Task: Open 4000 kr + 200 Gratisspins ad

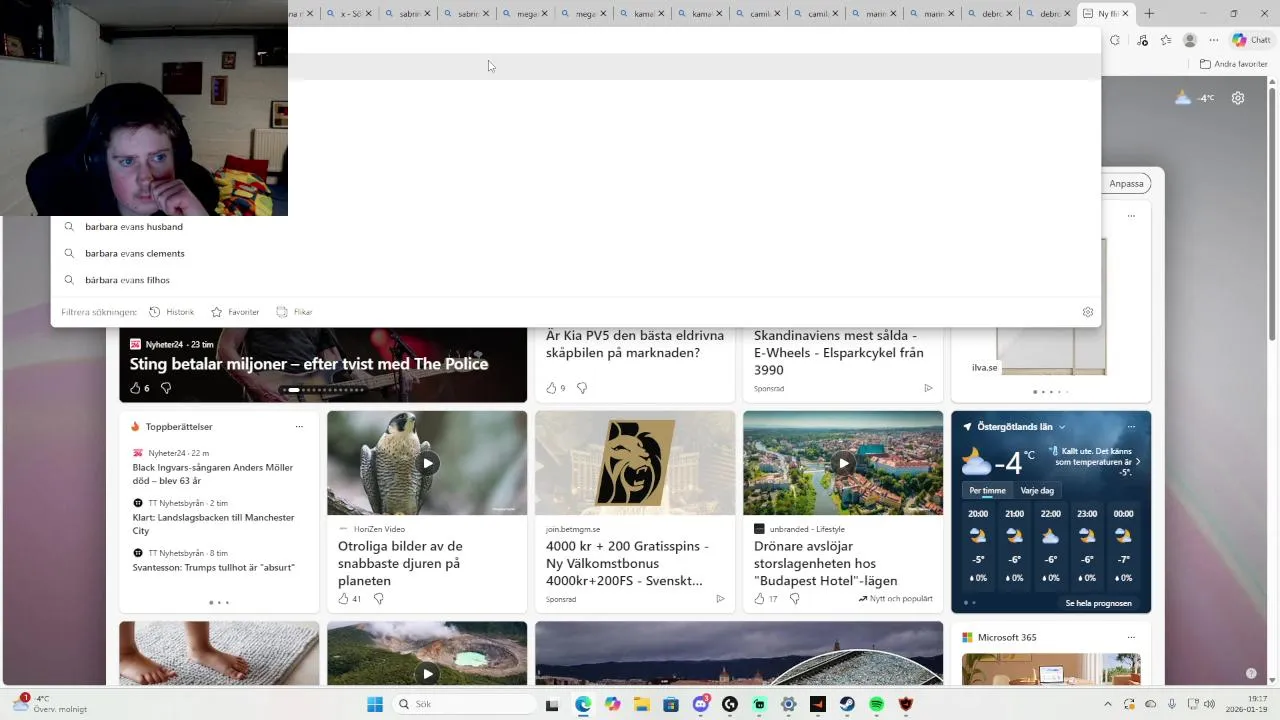Action: 626,563
